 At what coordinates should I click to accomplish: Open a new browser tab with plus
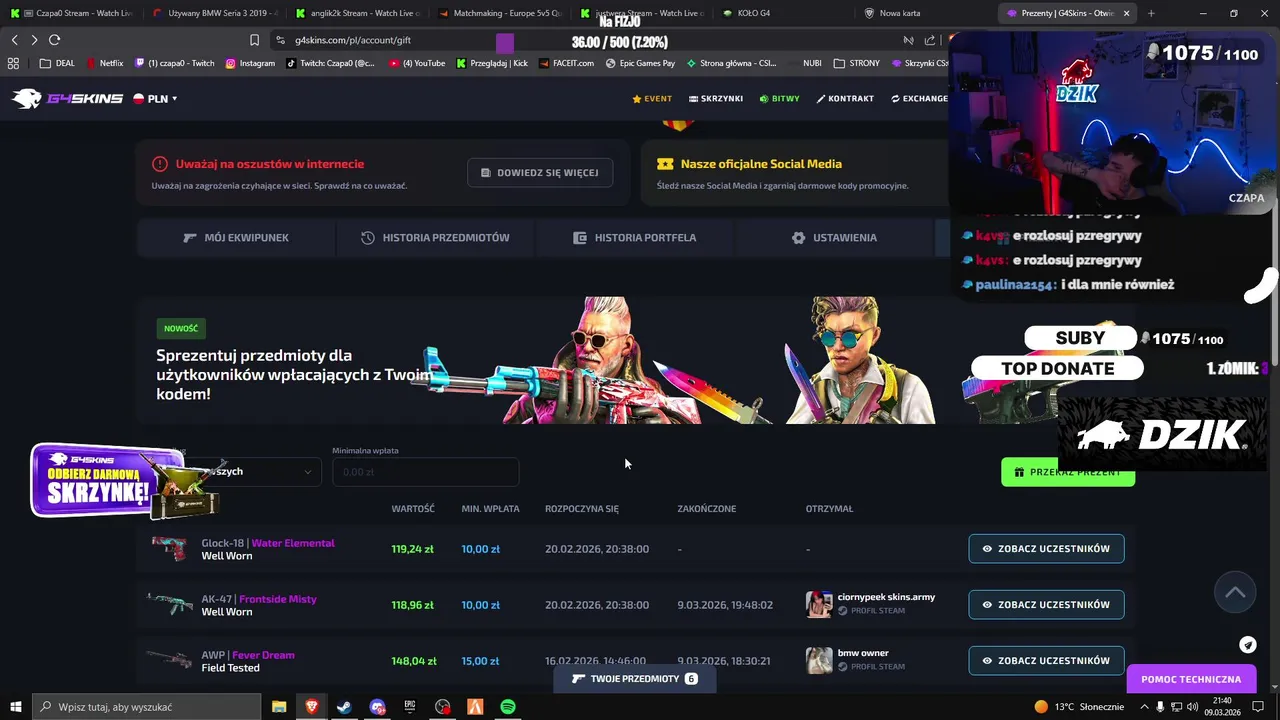click(1151, 13)
